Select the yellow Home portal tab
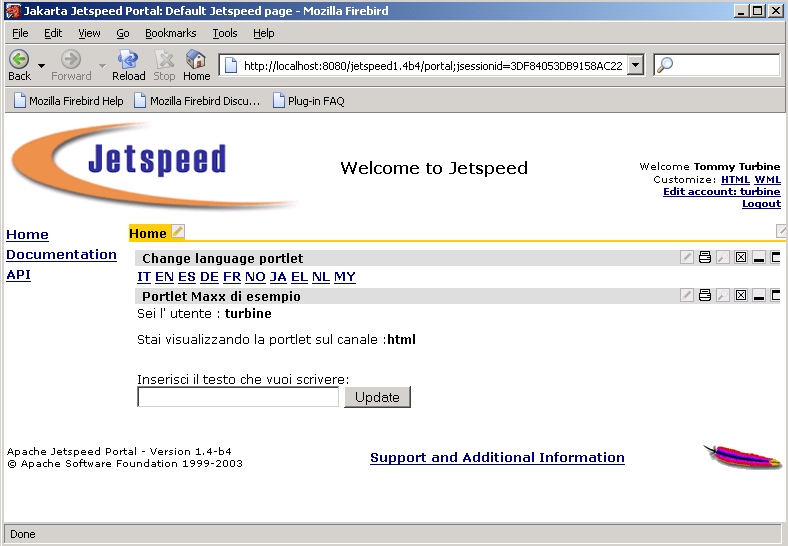 pyautogui.click(x=148, y=233)
